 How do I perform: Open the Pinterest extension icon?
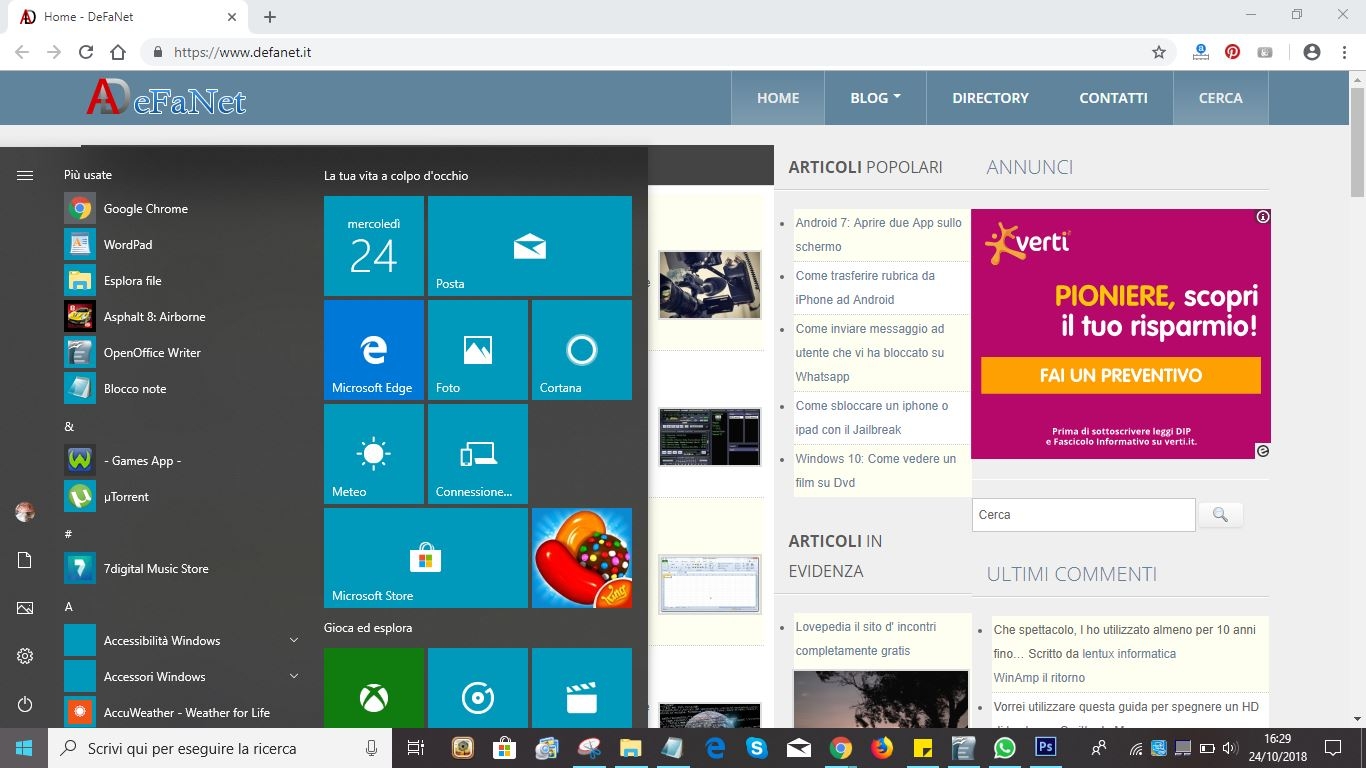tap(1233, 52)
